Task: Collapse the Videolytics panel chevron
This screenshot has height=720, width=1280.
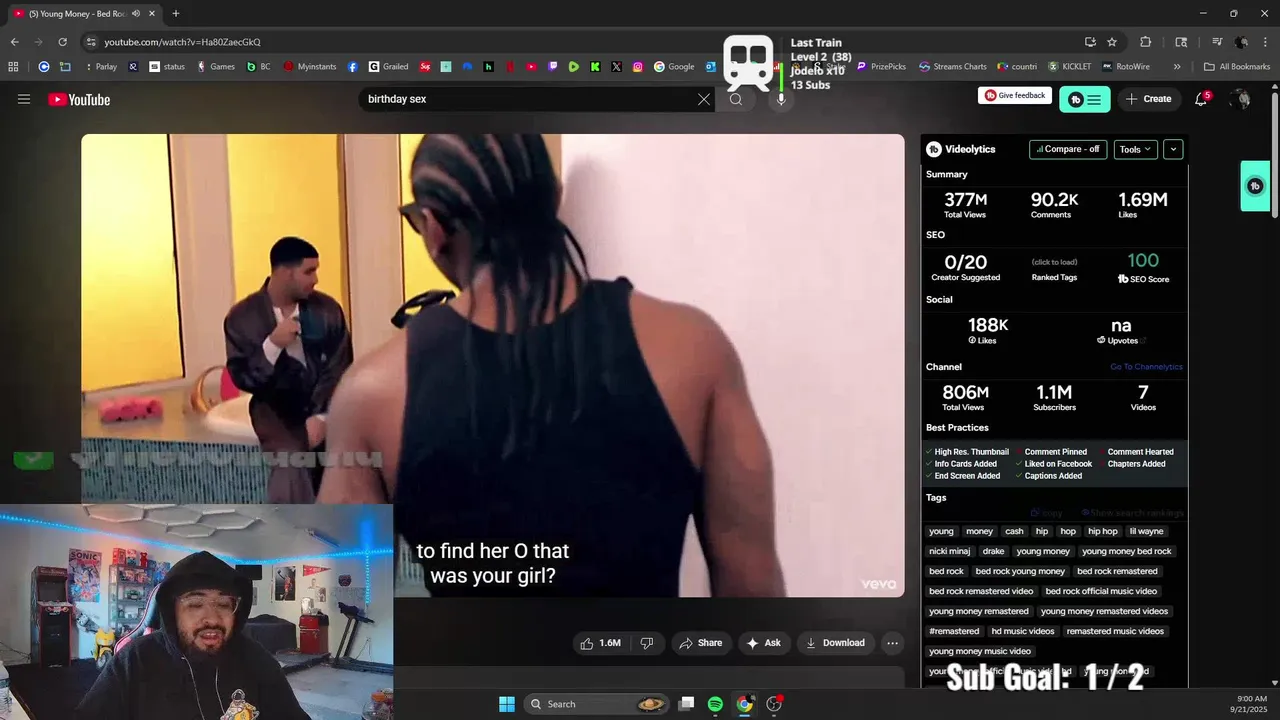Action: 1173,149
